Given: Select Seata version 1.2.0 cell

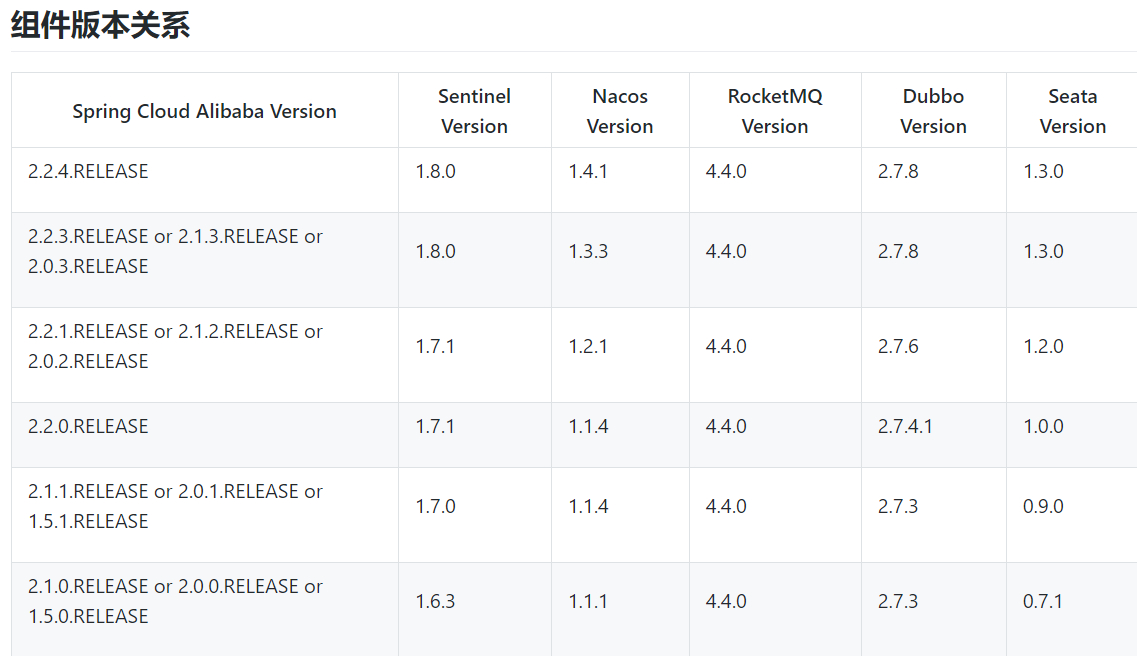Looking at the screenshot, I should (1043, 347).
